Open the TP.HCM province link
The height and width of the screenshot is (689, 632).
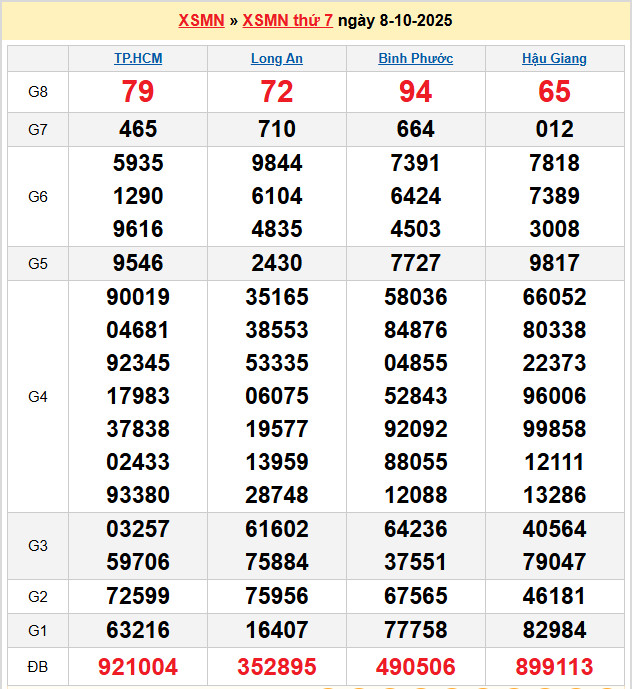pos(138,59)
